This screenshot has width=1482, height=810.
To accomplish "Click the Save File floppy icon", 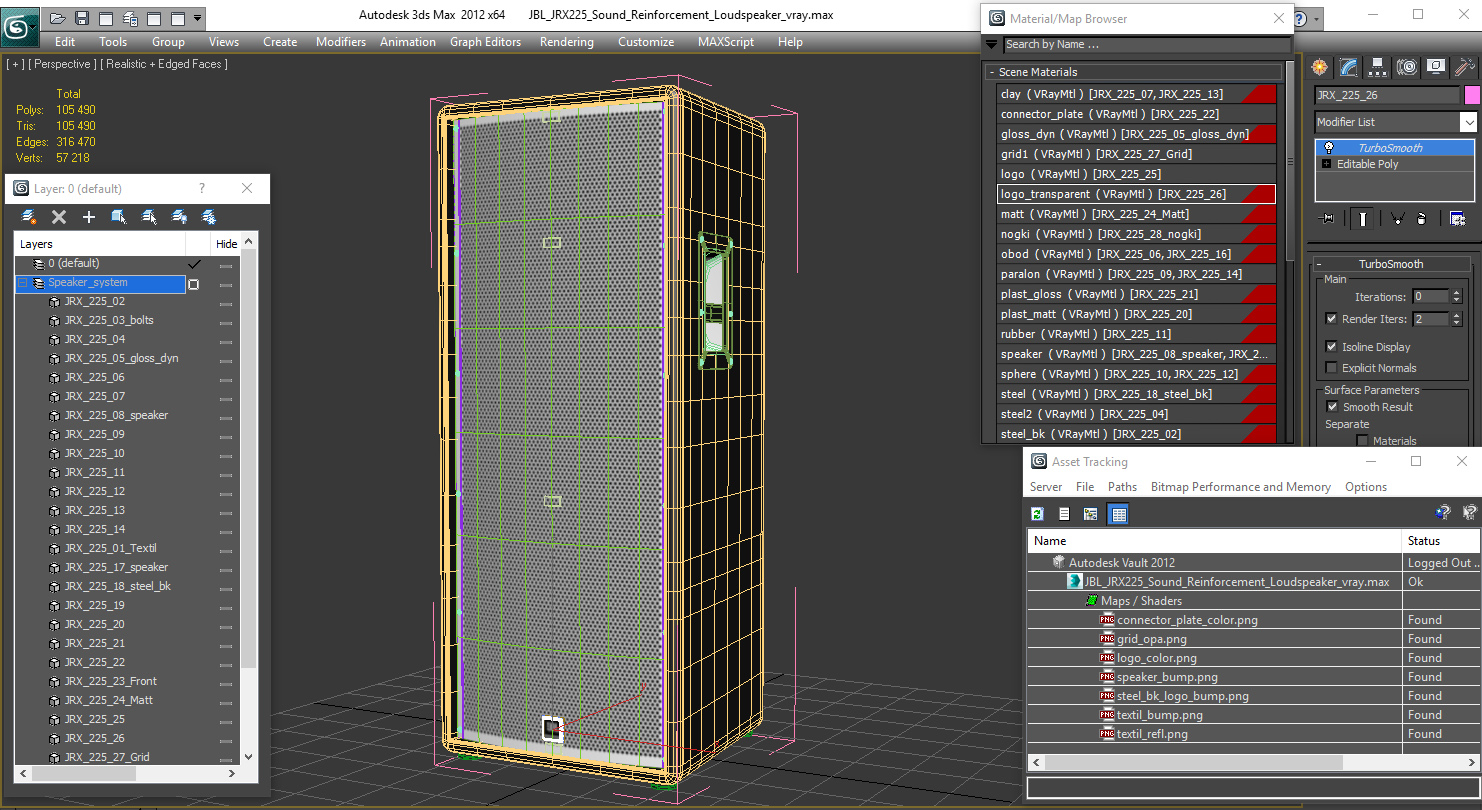I will click(82, 18).
